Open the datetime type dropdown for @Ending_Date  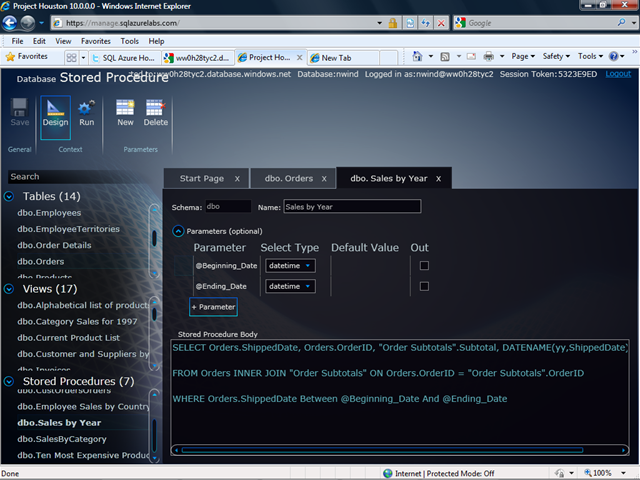point(290,286)
